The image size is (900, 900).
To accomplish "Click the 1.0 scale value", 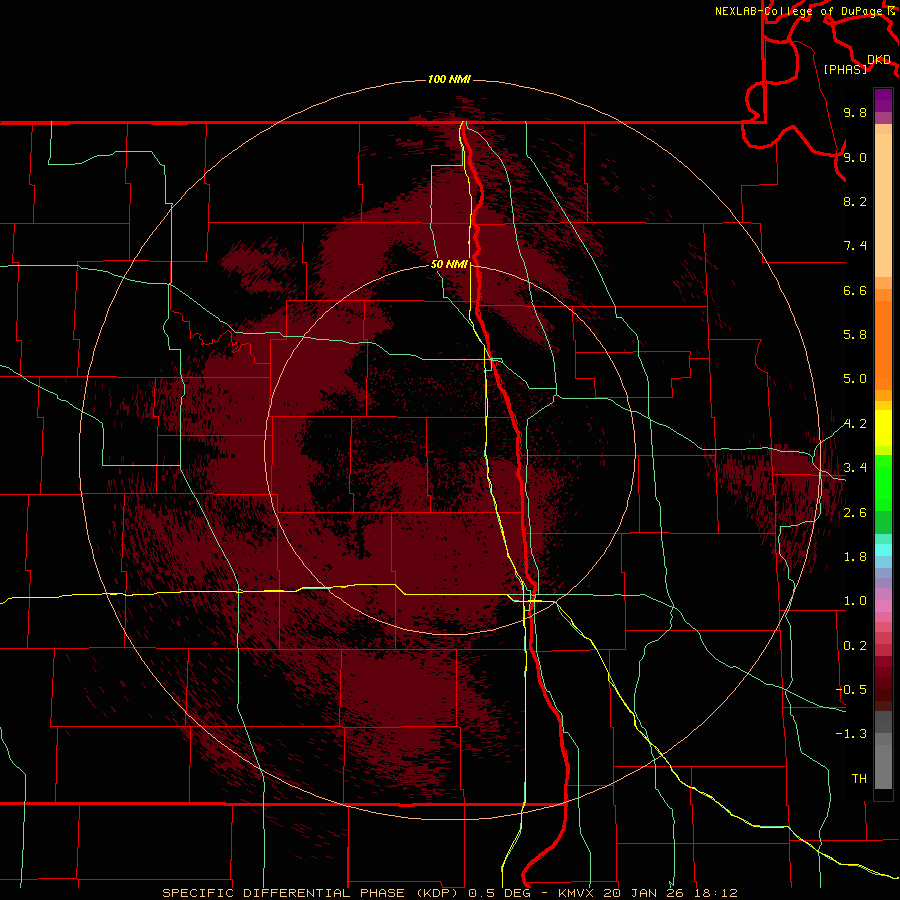I will click(x=855, y=601).
